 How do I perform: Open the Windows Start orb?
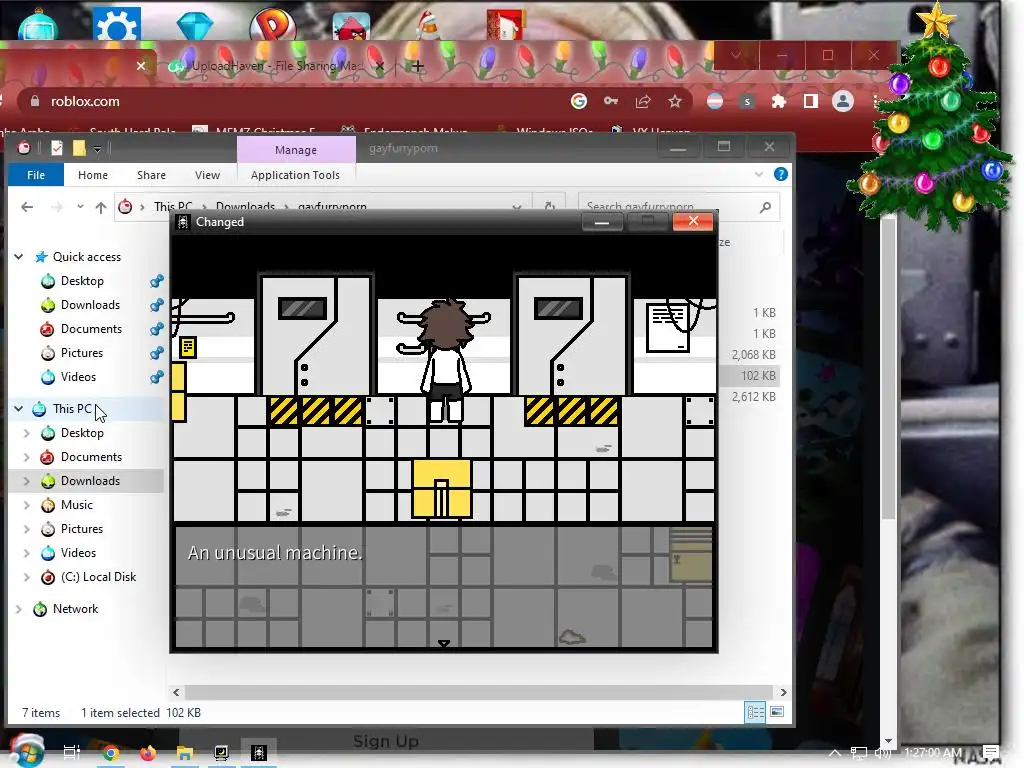25,751
